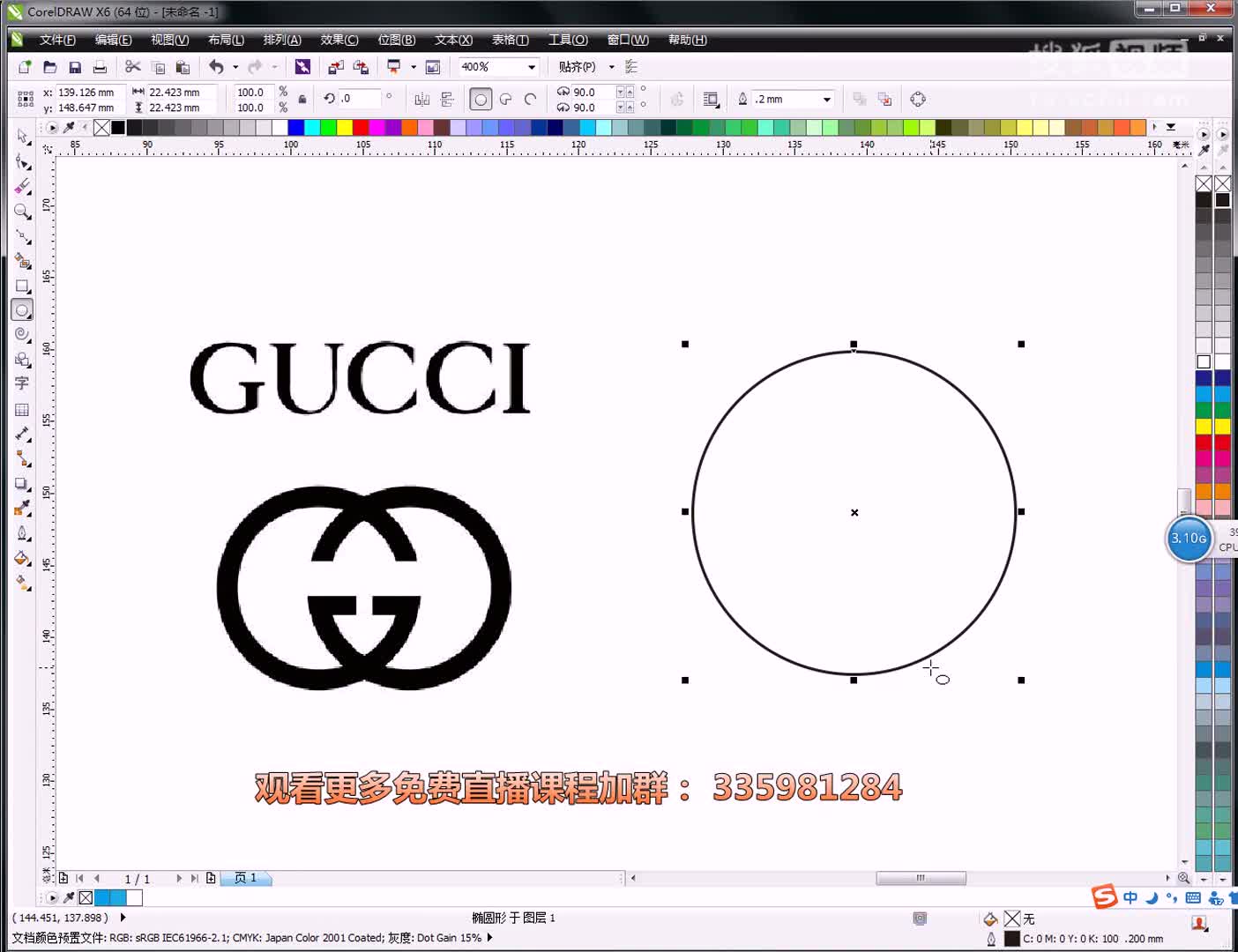
Task: Mirror the object vertically
Action: pos(447,100)
